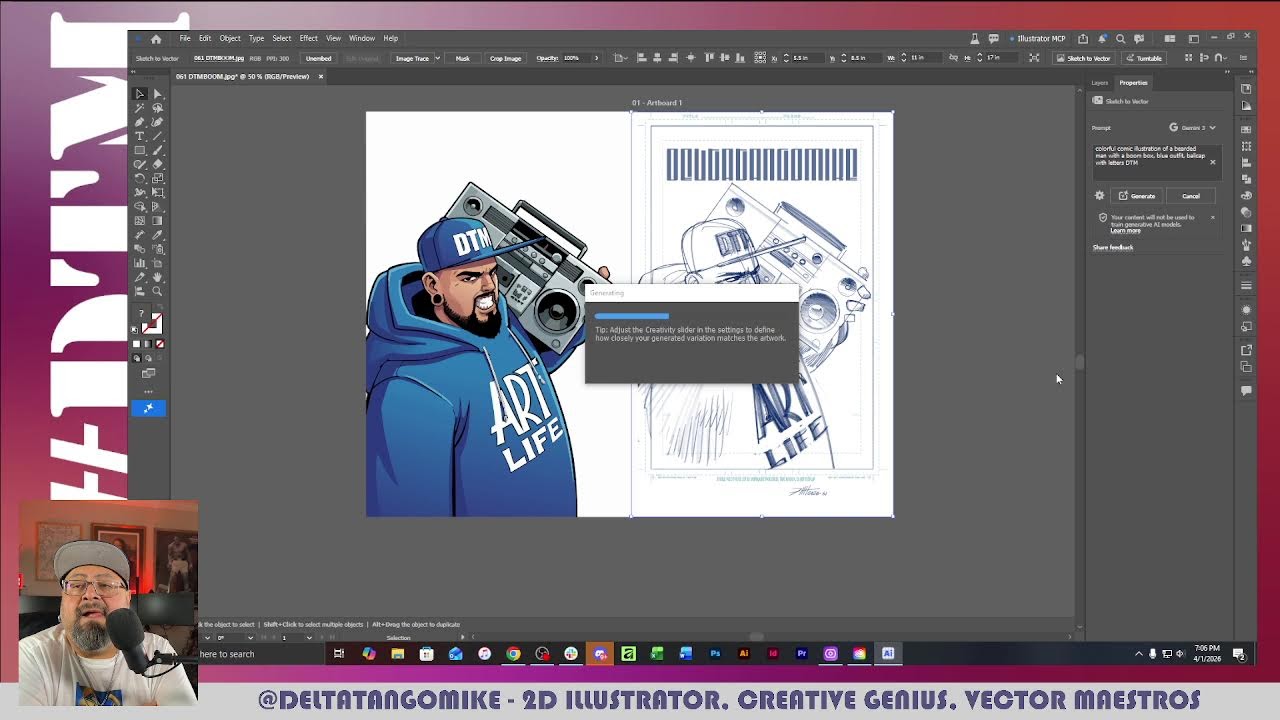Click the Opacity percentage field
The width and height of the screenshot is (1280, 720).
click(x=575, y=58)
